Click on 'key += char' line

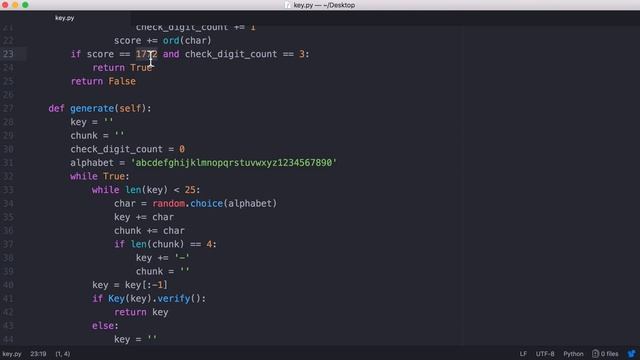(x=144, y=217)
